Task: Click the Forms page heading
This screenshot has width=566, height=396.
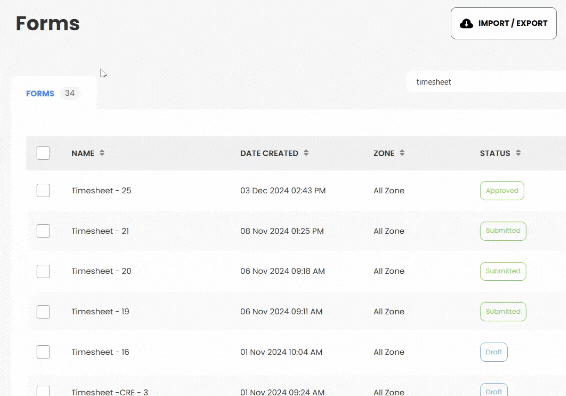Action: 48,23
